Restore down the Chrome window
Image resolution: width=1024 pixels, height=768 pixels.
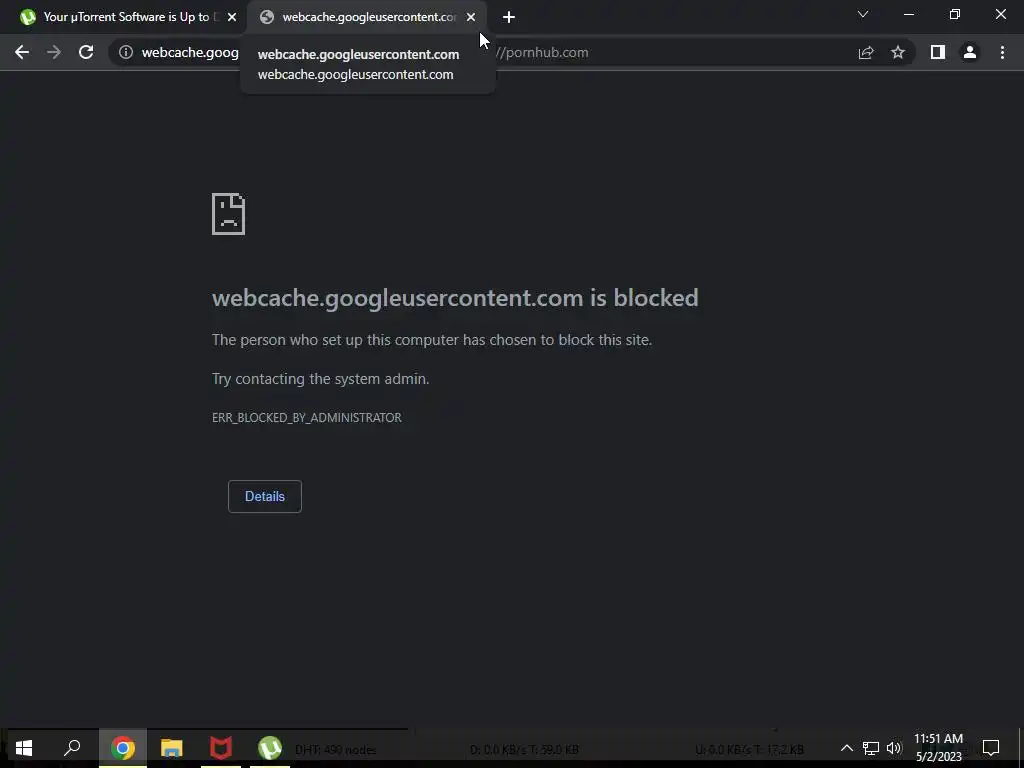(955, 14)
